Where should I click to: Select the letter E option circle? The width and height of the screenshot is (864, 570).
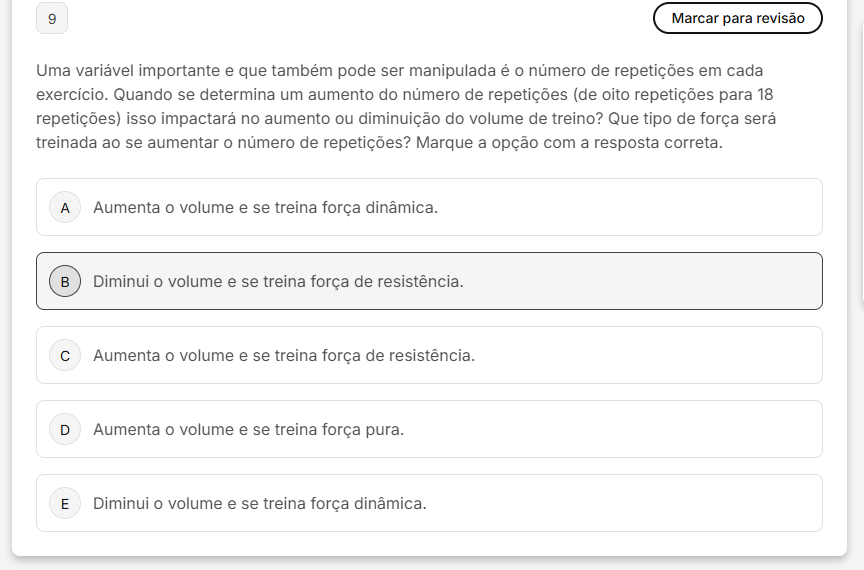point(65,503)
